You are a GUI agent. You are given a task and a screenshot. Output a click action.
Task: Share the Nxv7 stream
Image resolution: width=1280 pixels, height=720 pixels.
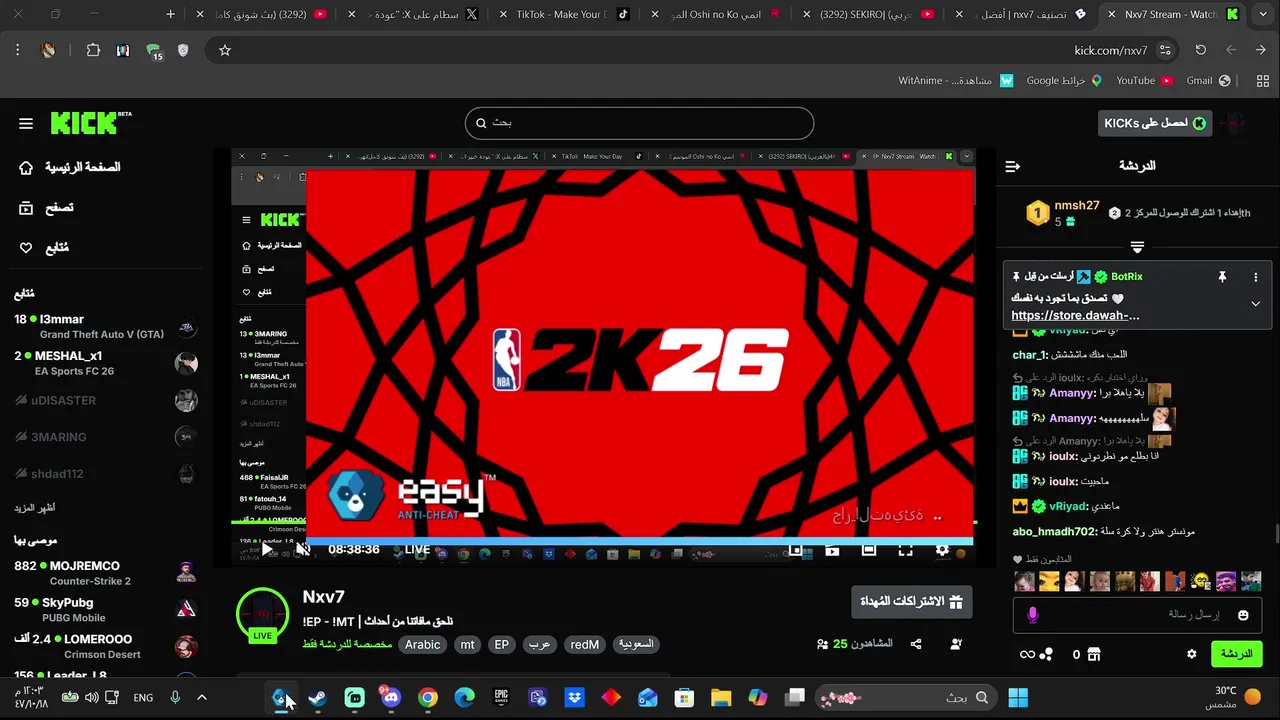tap(916, 644)
